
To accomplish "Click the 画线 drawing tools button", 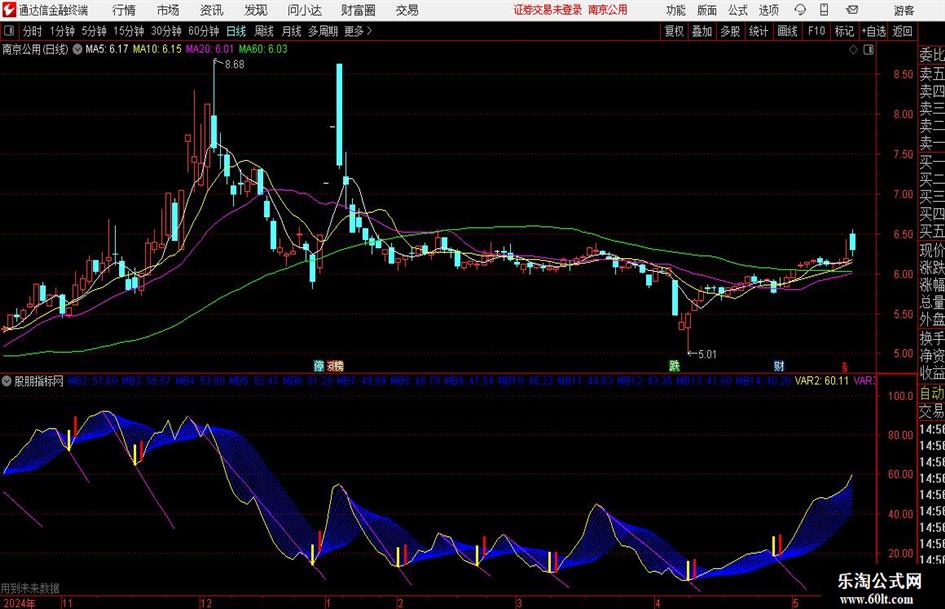I will click(x=787, y=31).
